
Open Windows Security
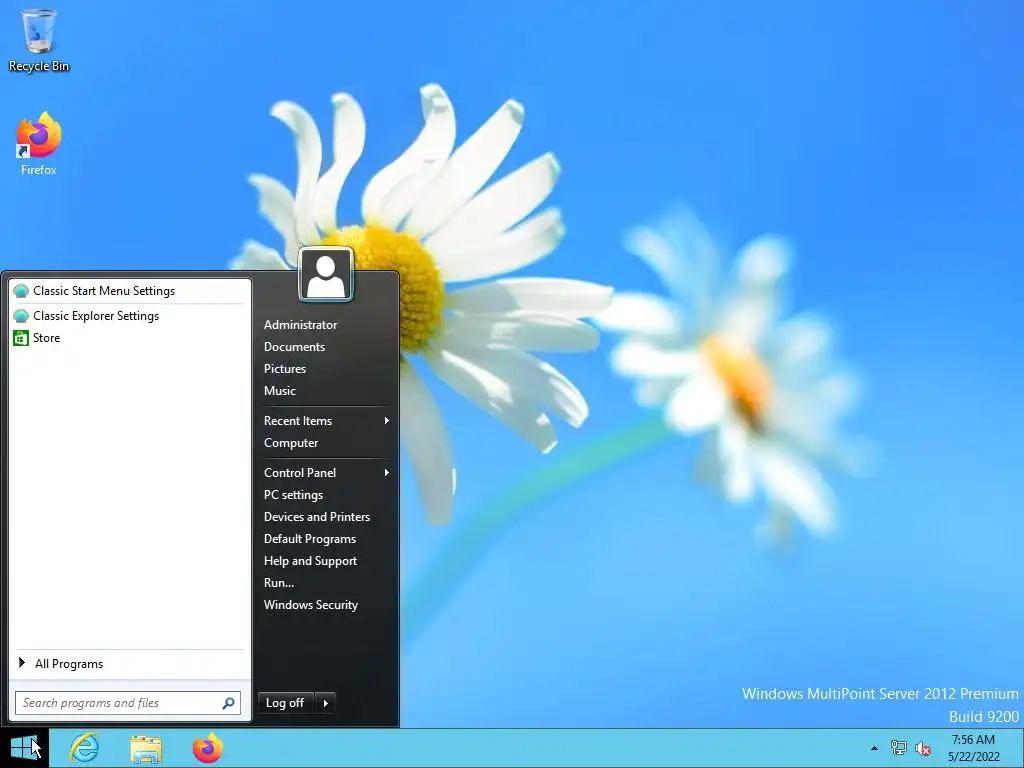311,605
